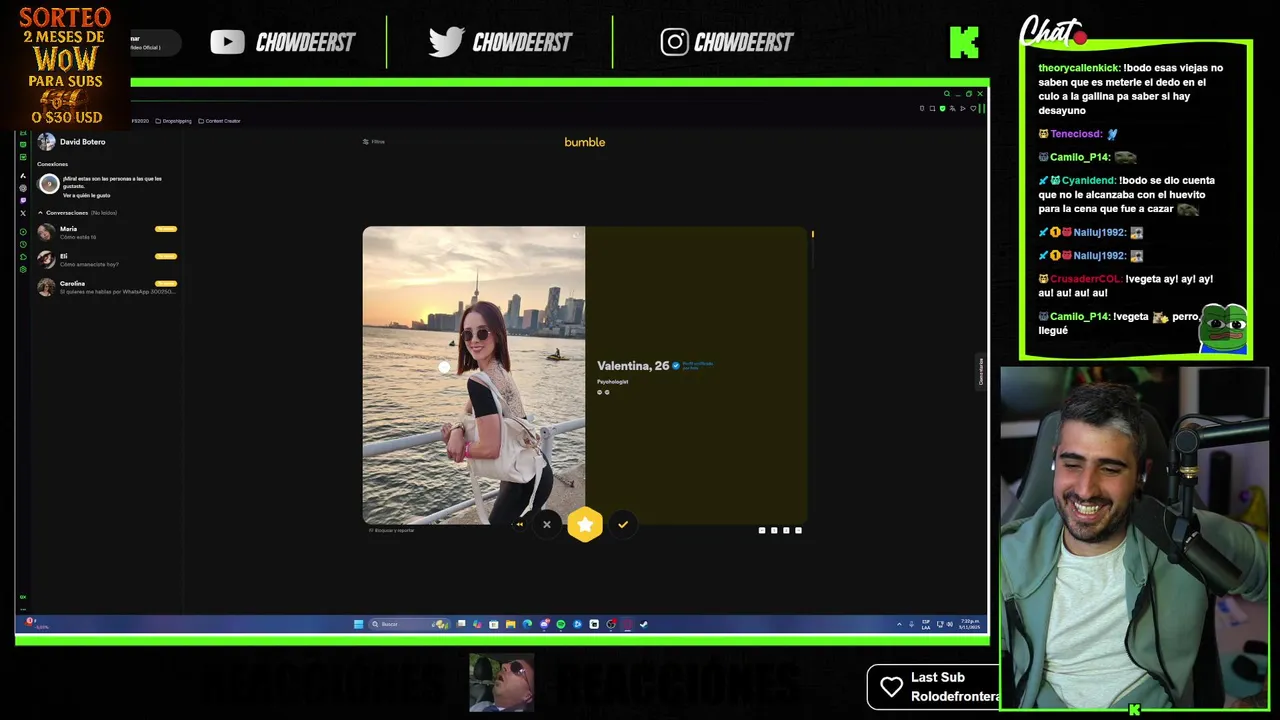Click the taskbar Buscar search box
1280x720 pixels.
[x=409, y=624]
